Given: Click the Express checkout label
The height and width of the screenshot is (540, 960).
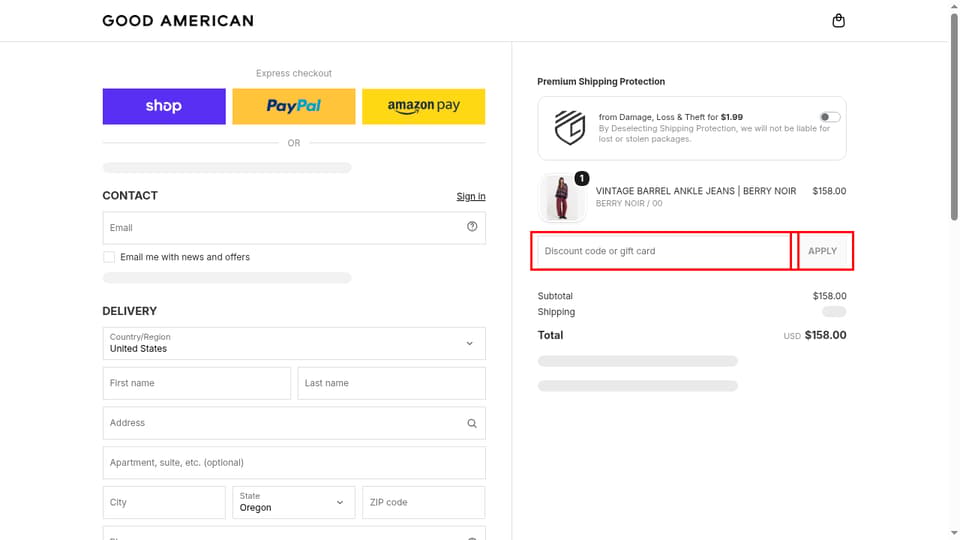Looking at the screenshot, I should [294, 73].
